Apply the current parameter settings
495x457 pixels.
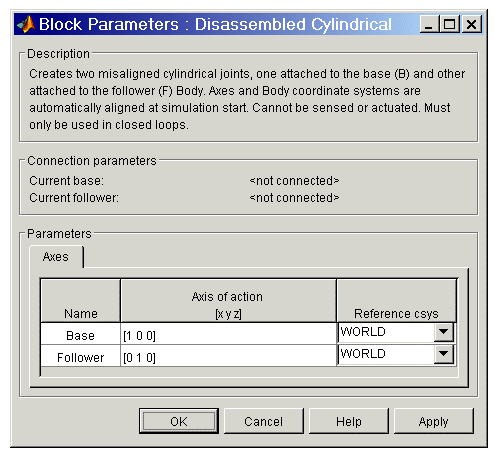(433, 421)
